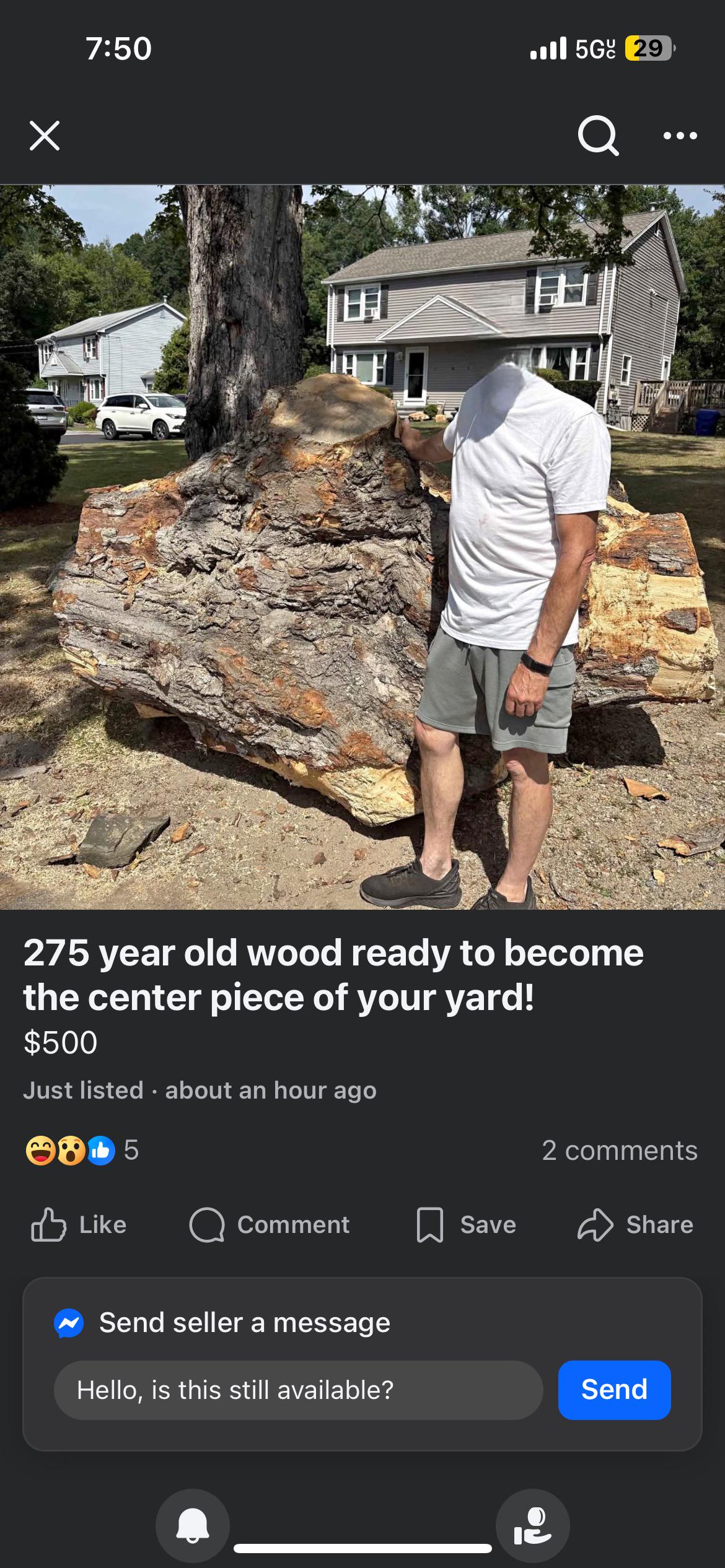Open the tree stump listing photo
Viewport: 725px width, 1568px height.
pos(362,547)
